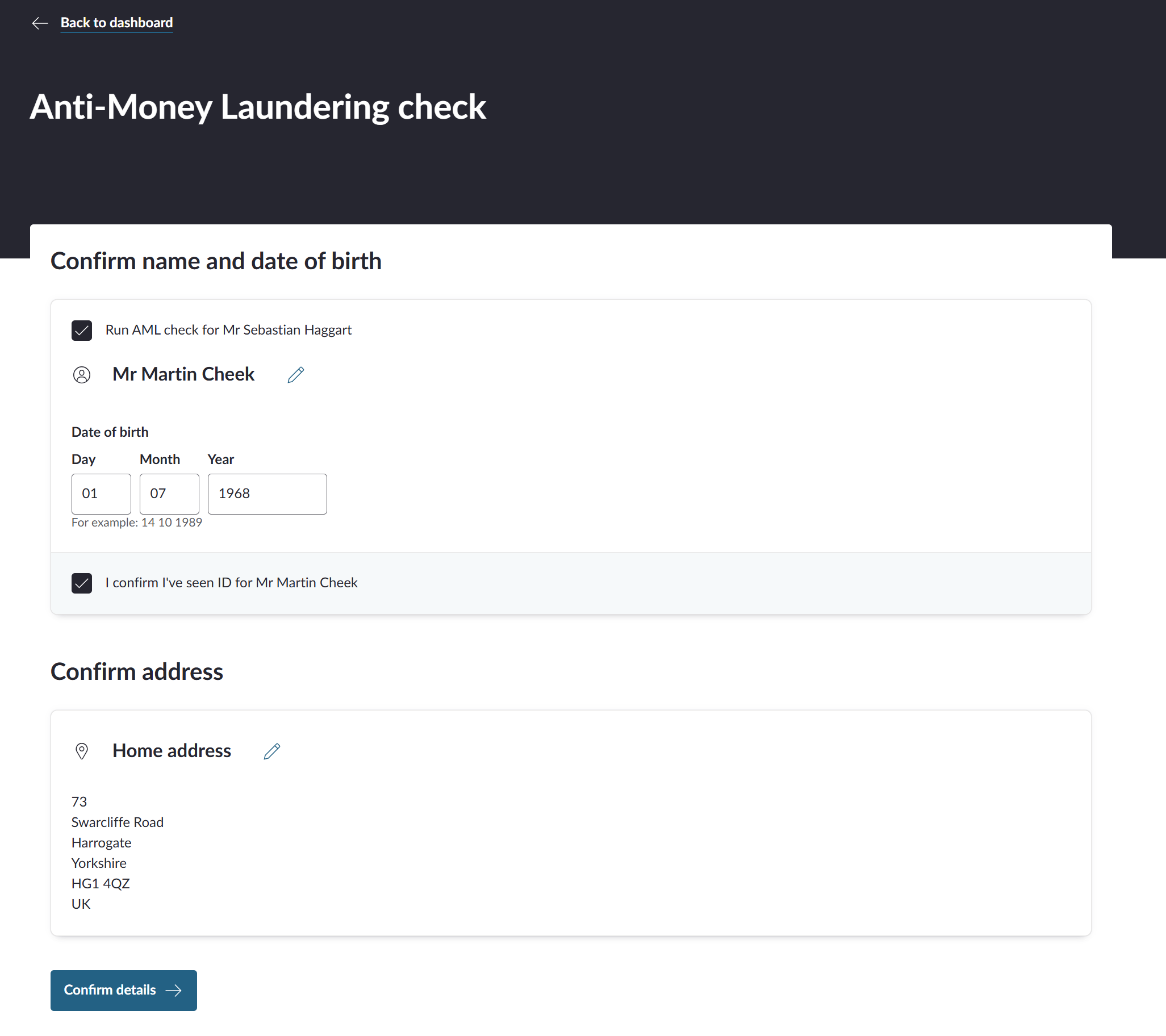
Task: Click the Confirm address heading
Action: pyautogui.click(x=136, y=671)
